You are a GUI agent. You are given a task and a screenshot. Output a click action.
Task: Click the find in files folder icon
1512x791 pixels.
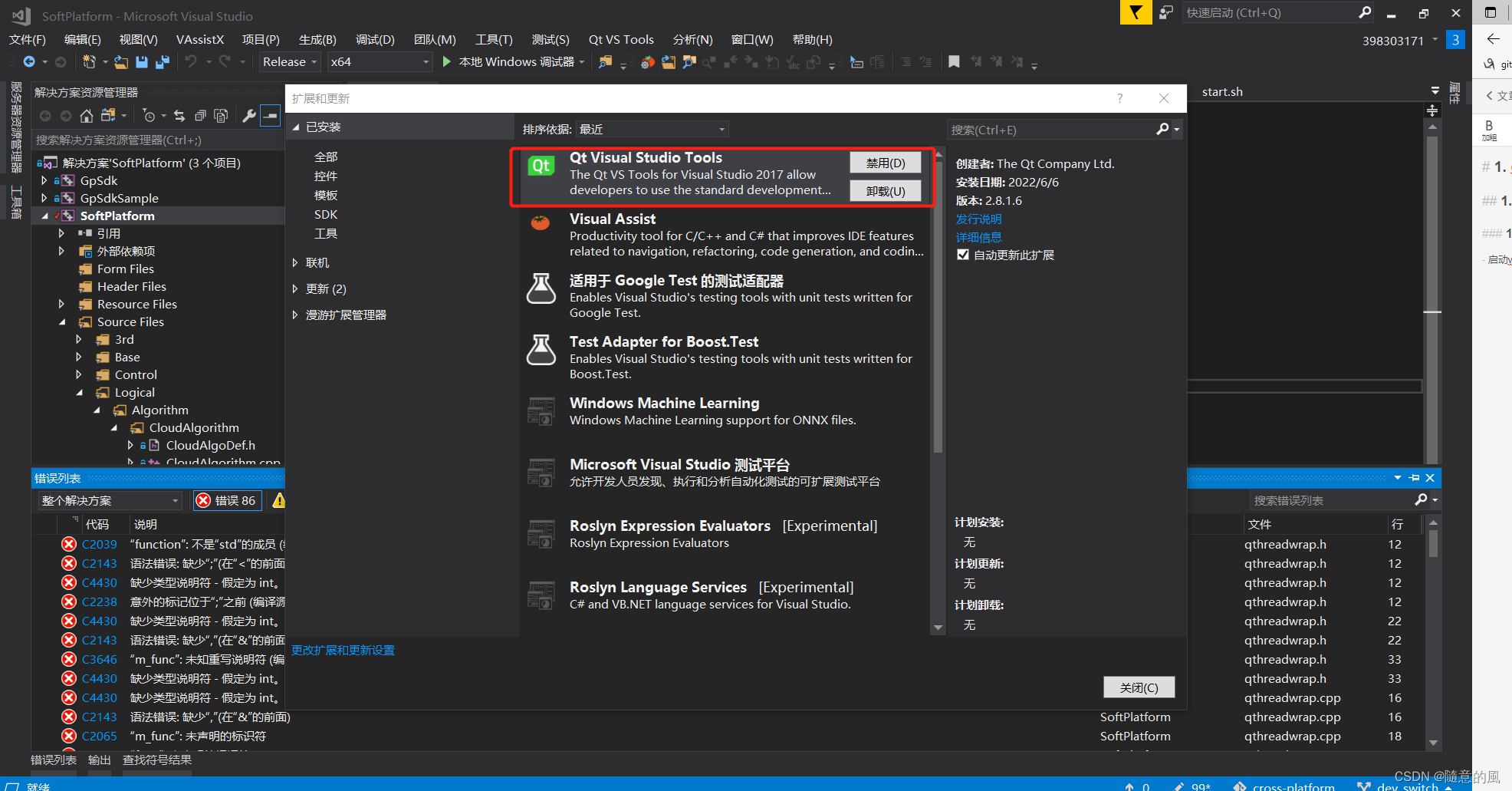point(606,62)
